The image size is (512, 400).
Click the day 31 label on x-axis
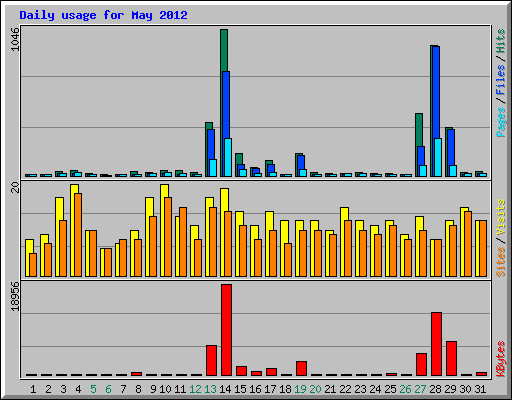click(x=480, y=389)
